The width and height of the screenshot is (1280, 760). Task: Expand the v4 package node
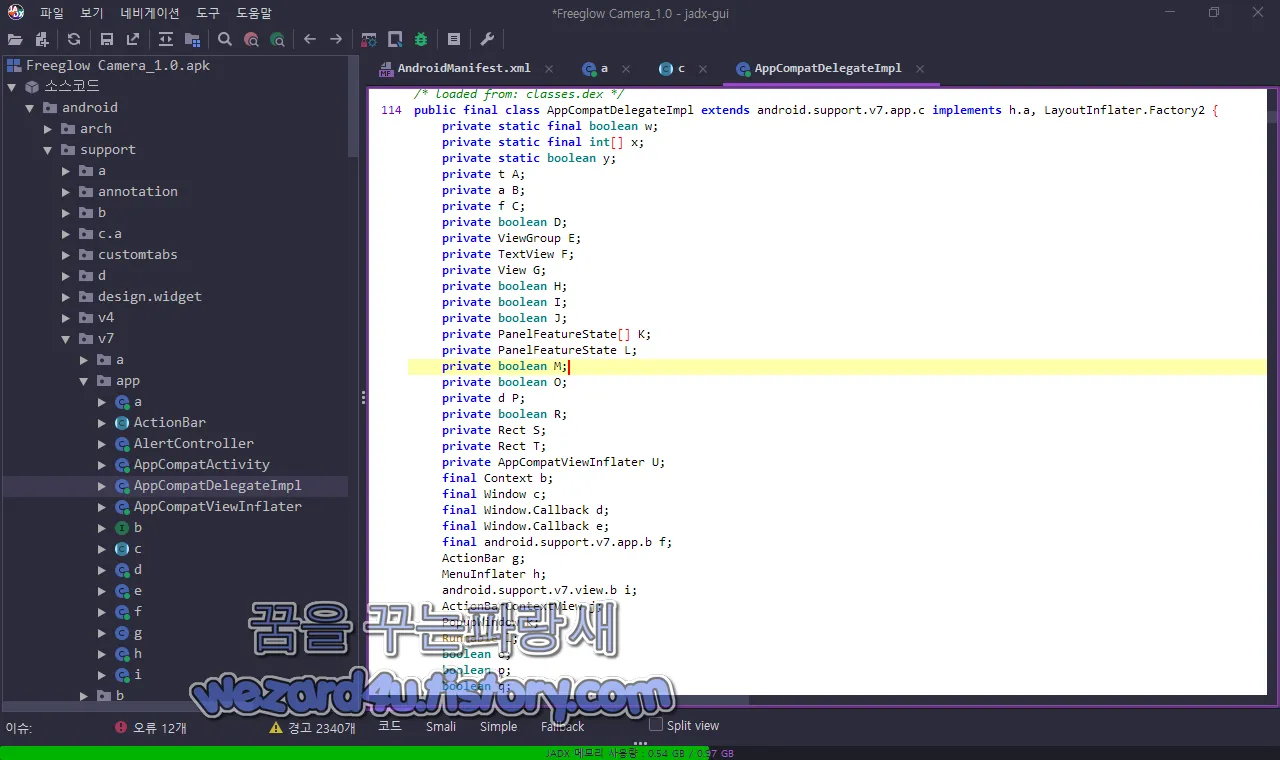coord(66,318)
